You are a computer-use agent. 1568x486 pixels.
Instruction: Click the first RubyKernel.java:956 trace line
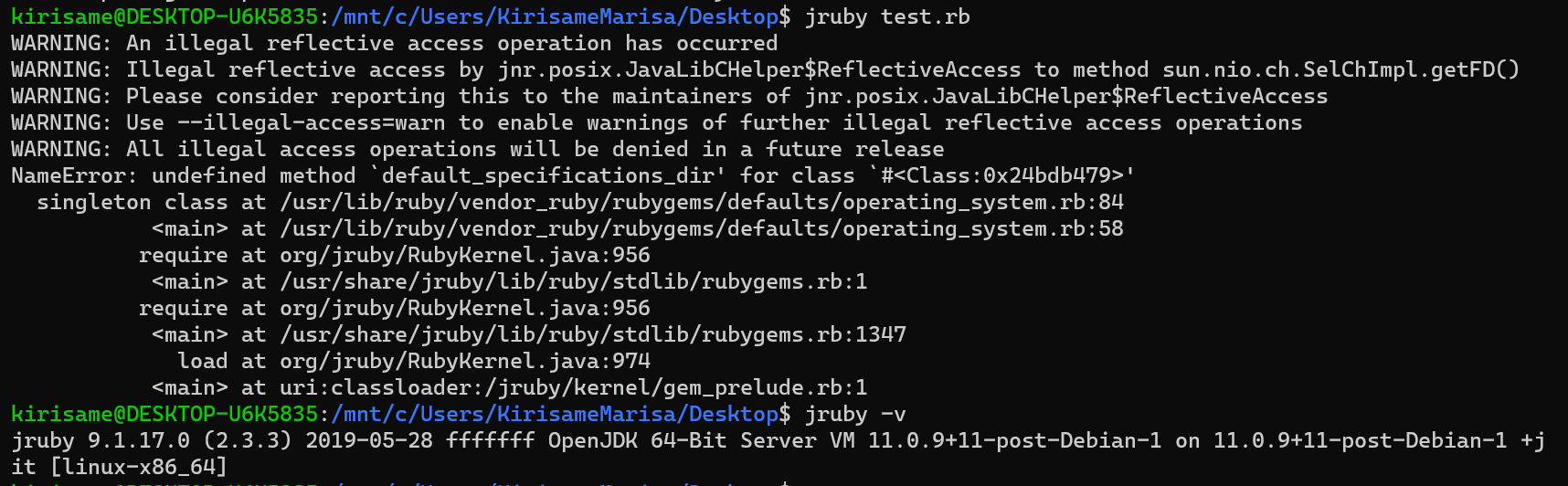coord(395,256)
